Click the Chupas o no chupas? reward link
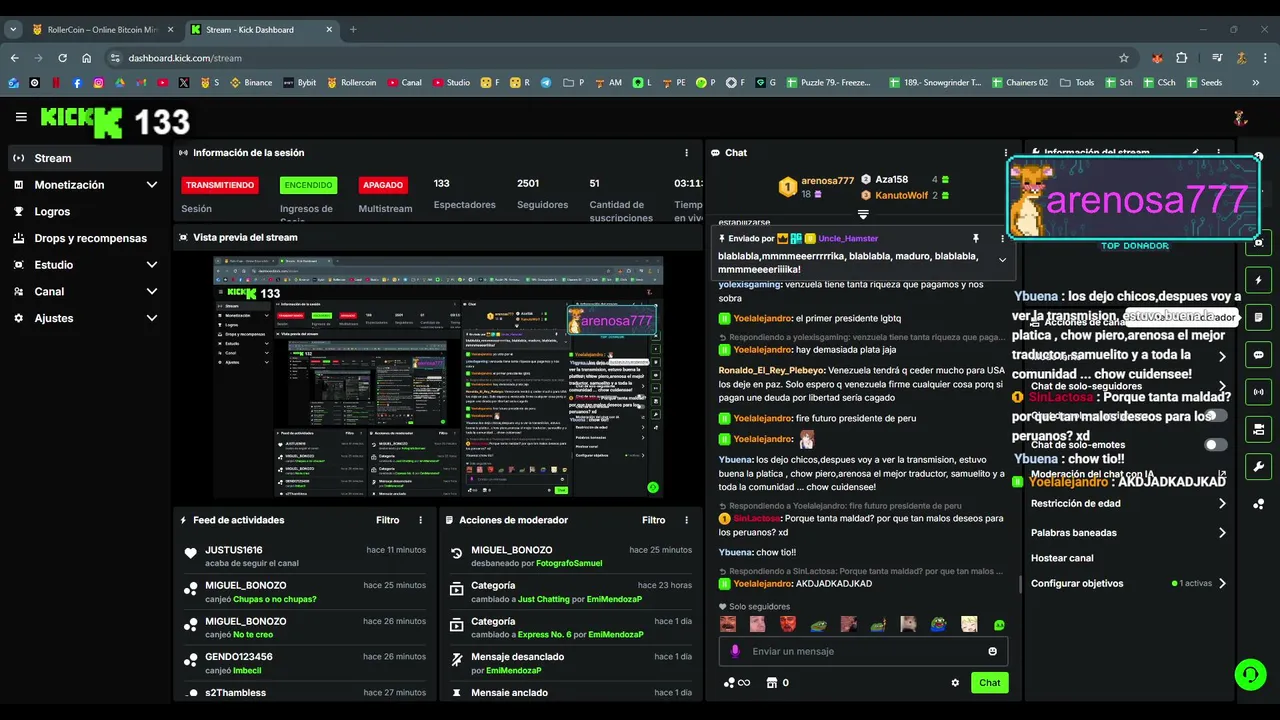Image resolution: width=1280 pixels, height=720 pixels. coord(274,599)
